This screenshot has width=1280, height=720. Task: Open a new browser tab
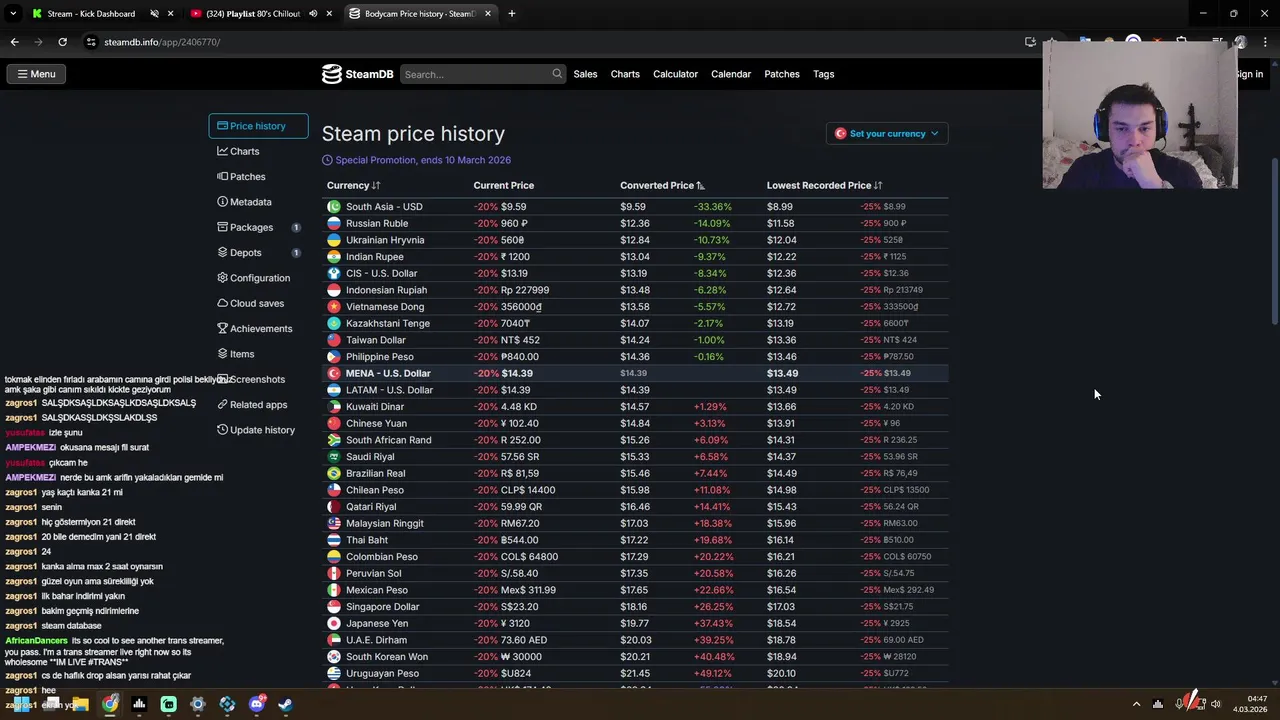(511, 14)
